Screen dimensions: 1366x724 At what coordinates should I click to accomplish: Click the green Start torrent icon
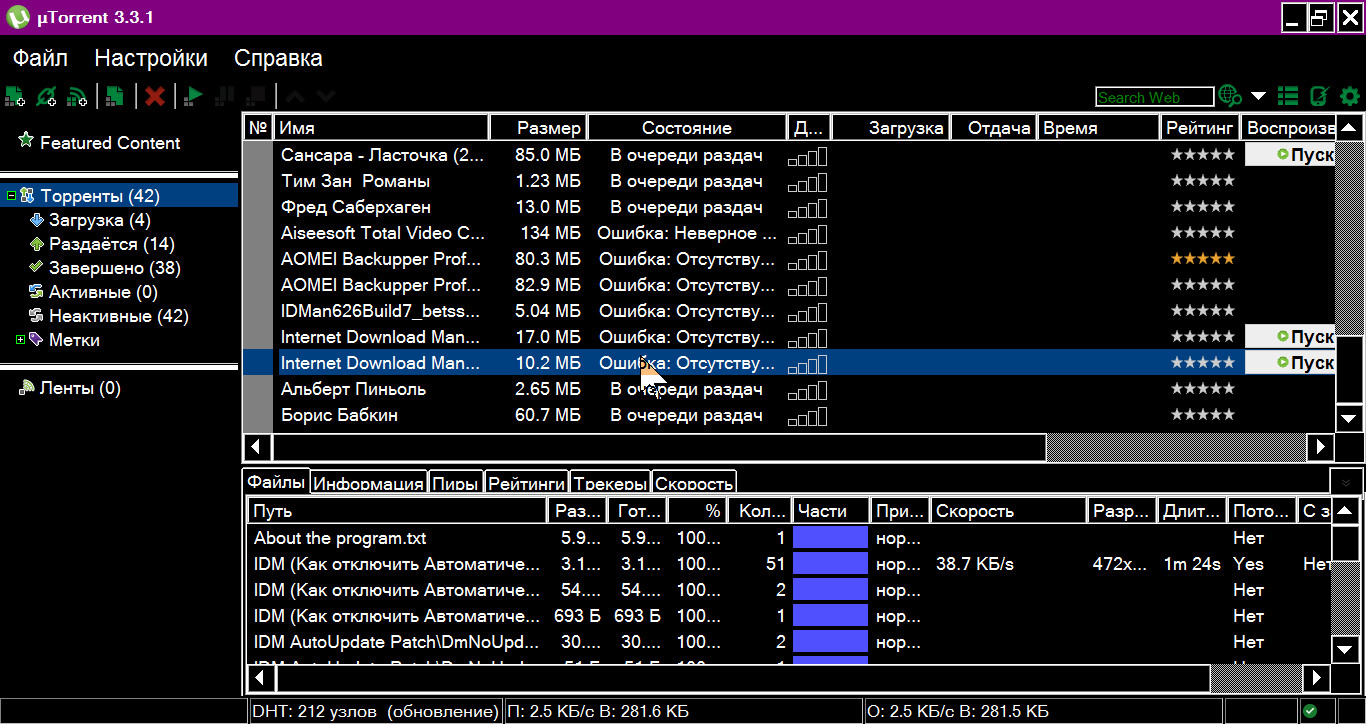(x=194, y=96)
